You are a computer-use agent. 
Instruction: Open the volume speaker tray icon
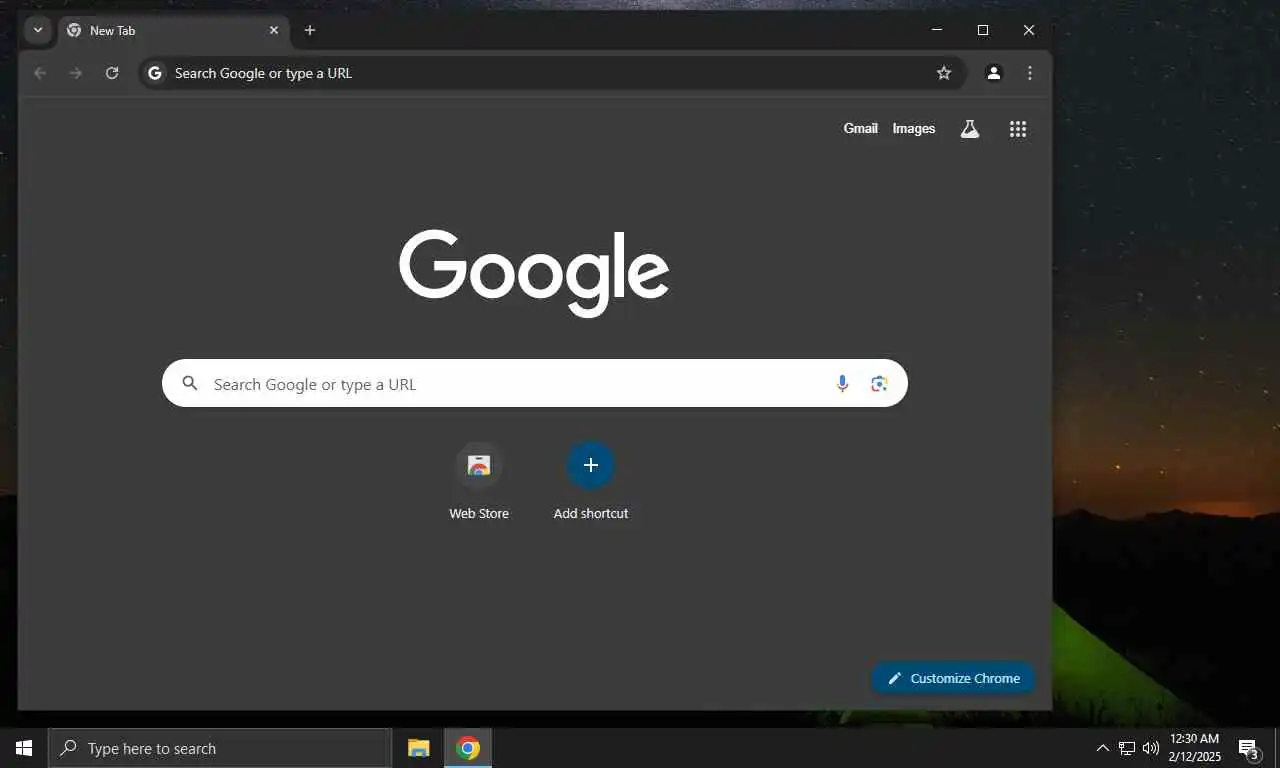[1151, 748]
